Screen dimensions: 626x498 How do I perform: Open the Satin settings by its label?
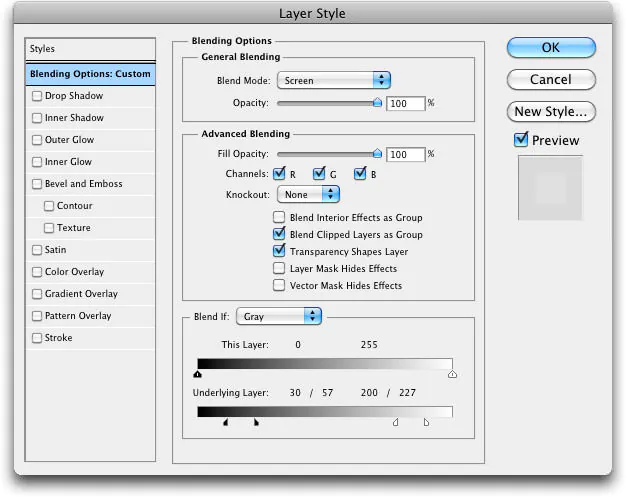55,250
